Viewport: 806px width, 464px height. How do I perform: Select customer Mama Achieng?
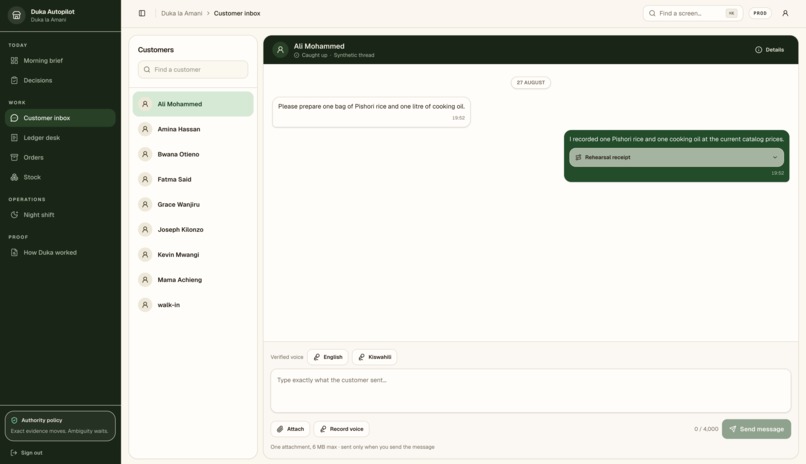pyautogui.click(x=193, y=280)
